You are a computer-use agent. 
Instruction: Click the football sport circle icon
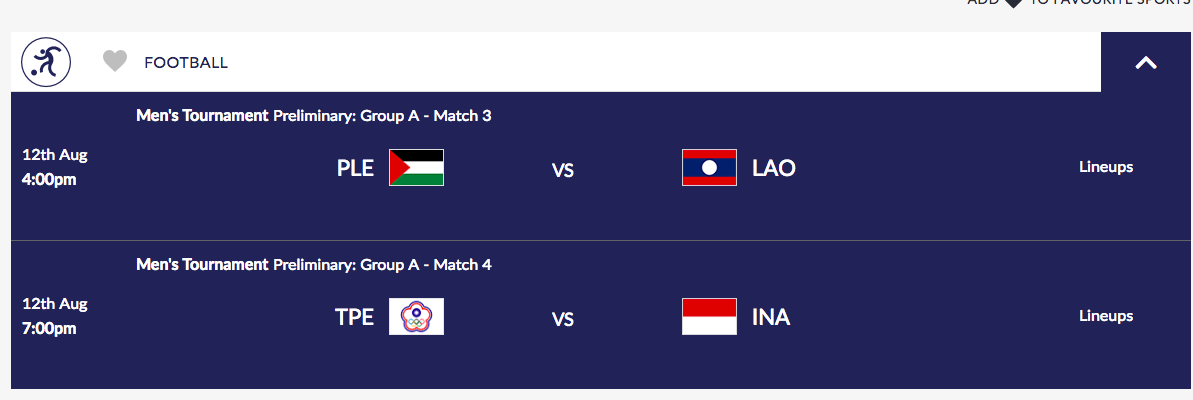click(46, 62)
